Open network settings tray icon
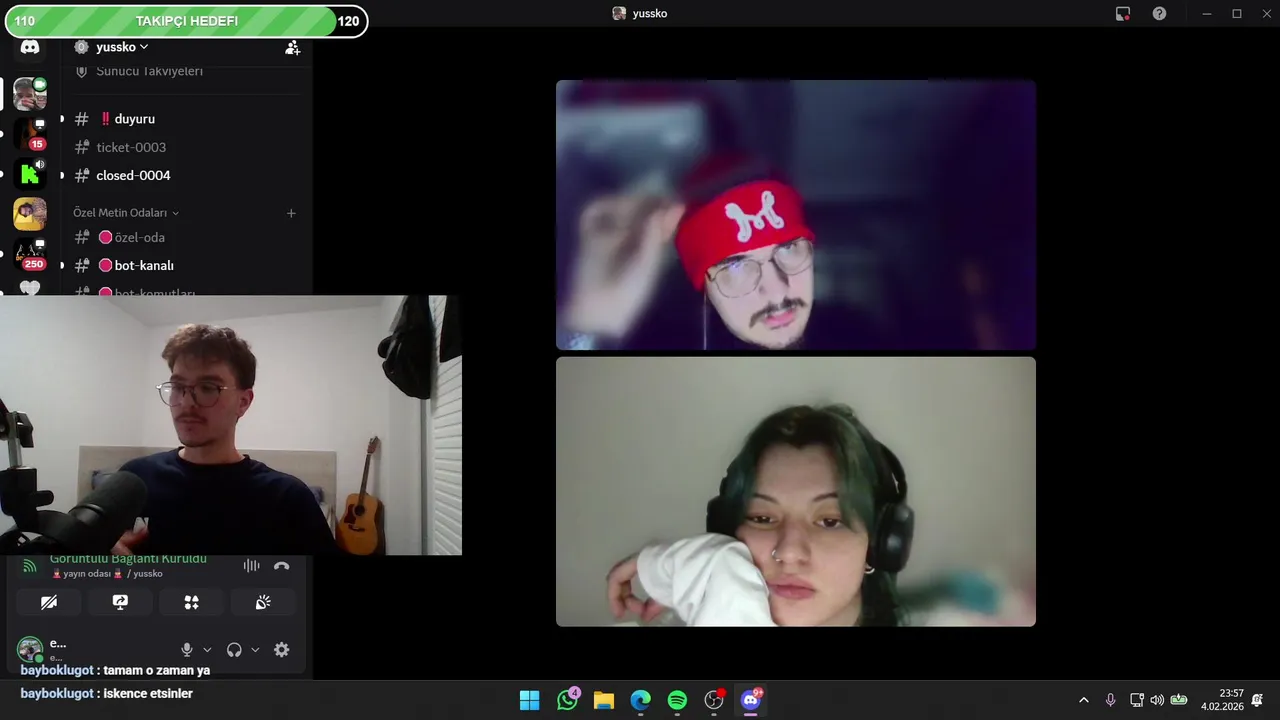 (x=1136, y=700)
